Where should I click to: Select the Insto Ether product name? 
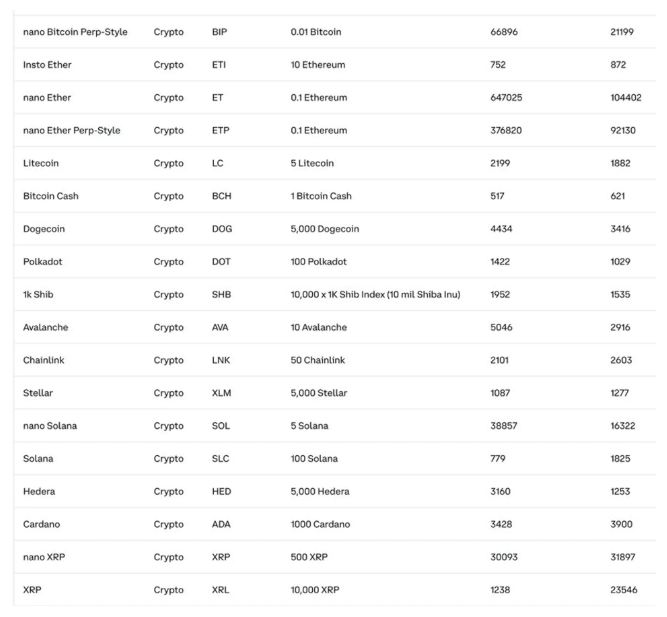[47, 65]
